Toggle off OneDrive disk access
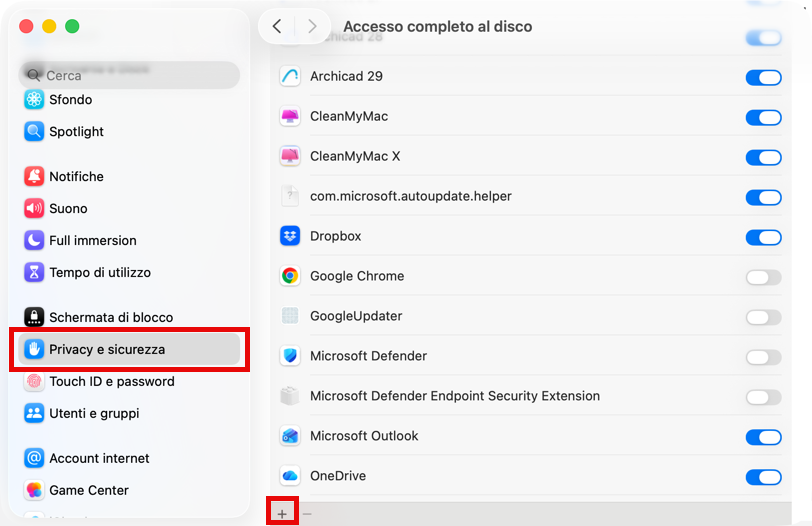 [763, 477]
